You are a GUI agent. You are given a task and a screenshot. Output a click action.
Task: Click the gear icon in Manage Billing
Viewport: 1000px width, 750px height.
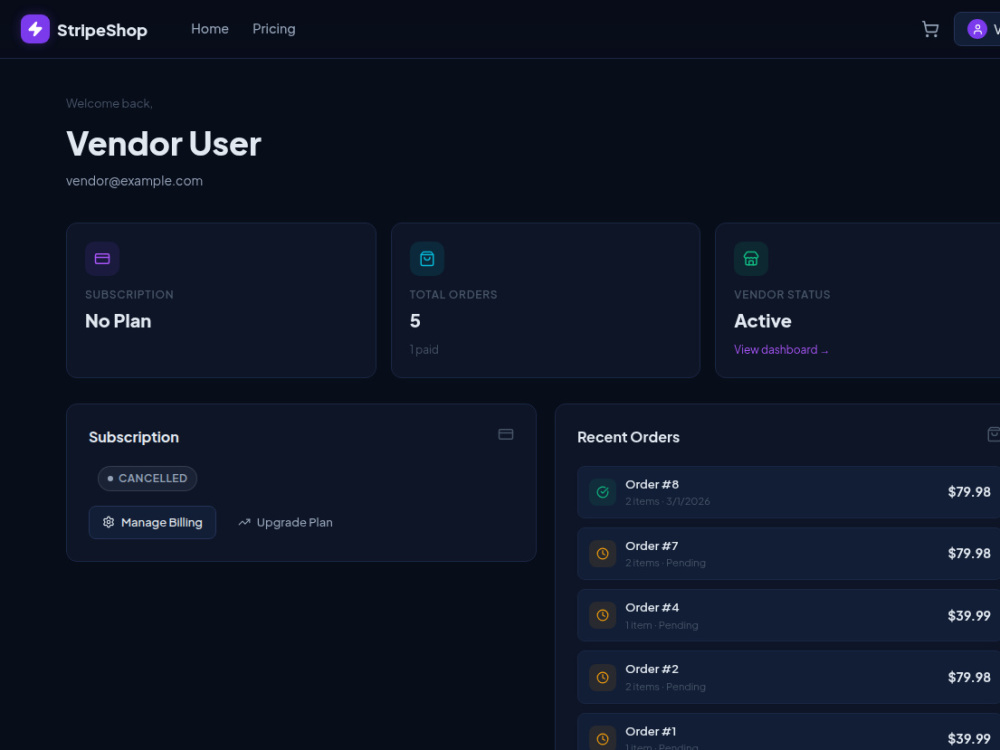click(108, 522)
